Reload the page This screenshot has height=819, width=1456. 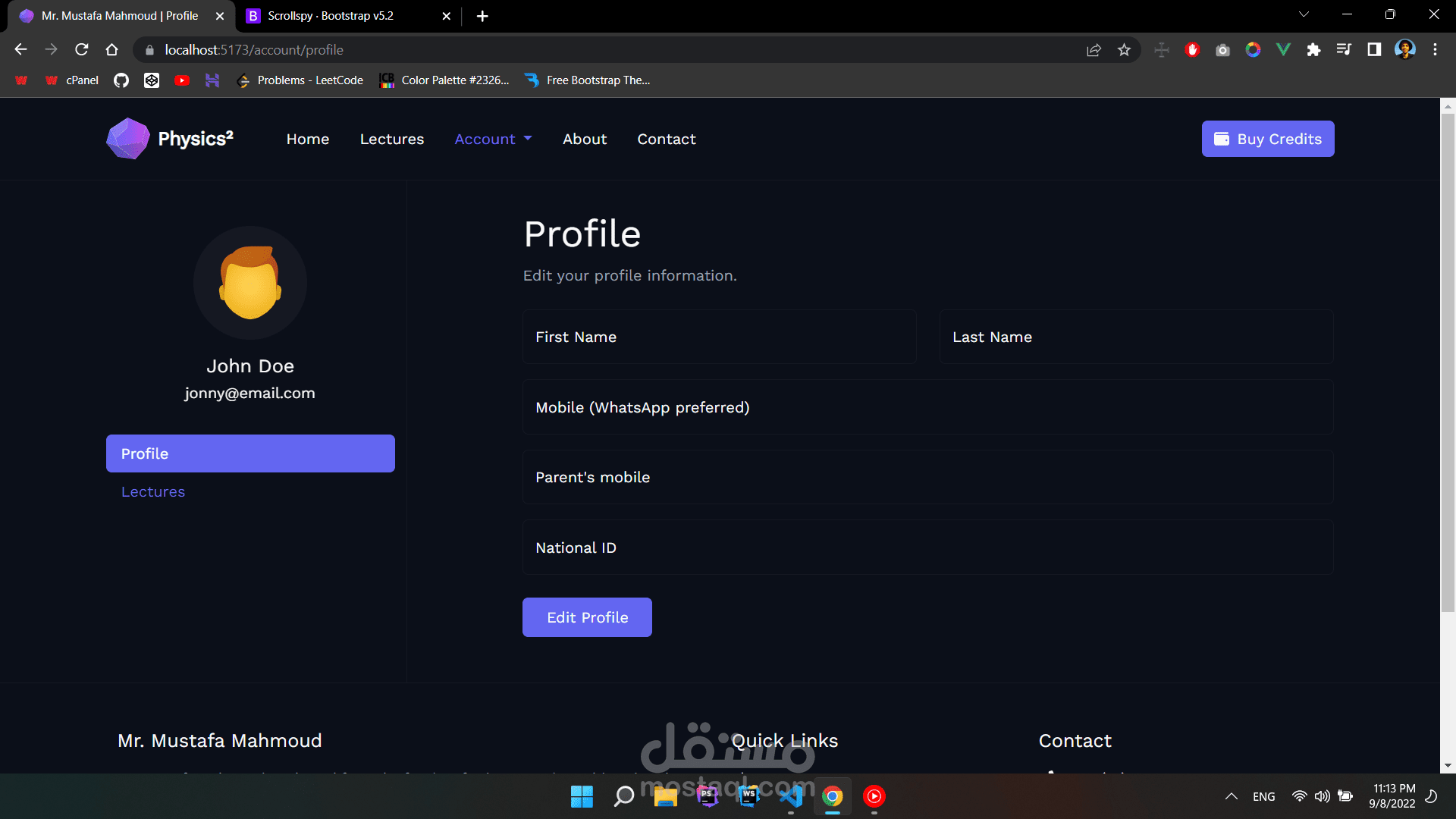pos(82,50)
